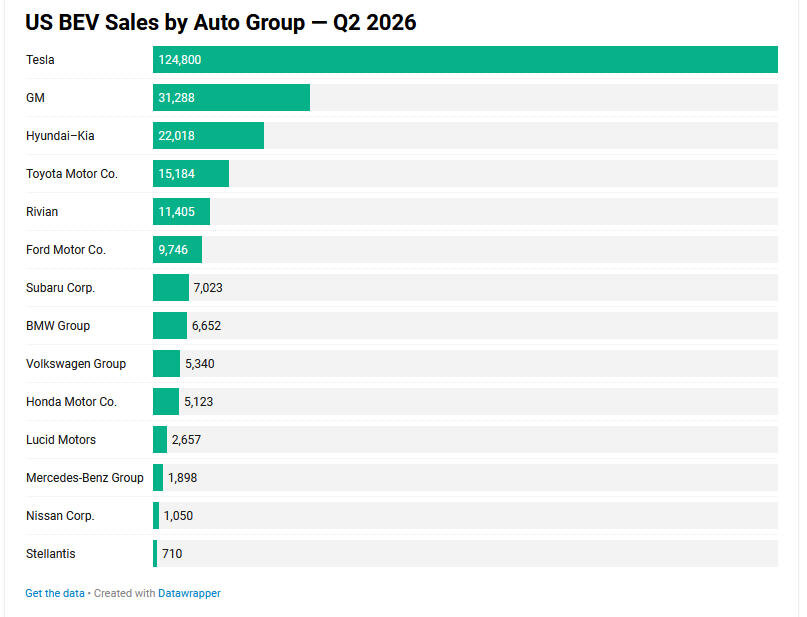Screen dimensions: 807x617
Task: Click the GM value 31,288
Action: (x=177, y=98)
